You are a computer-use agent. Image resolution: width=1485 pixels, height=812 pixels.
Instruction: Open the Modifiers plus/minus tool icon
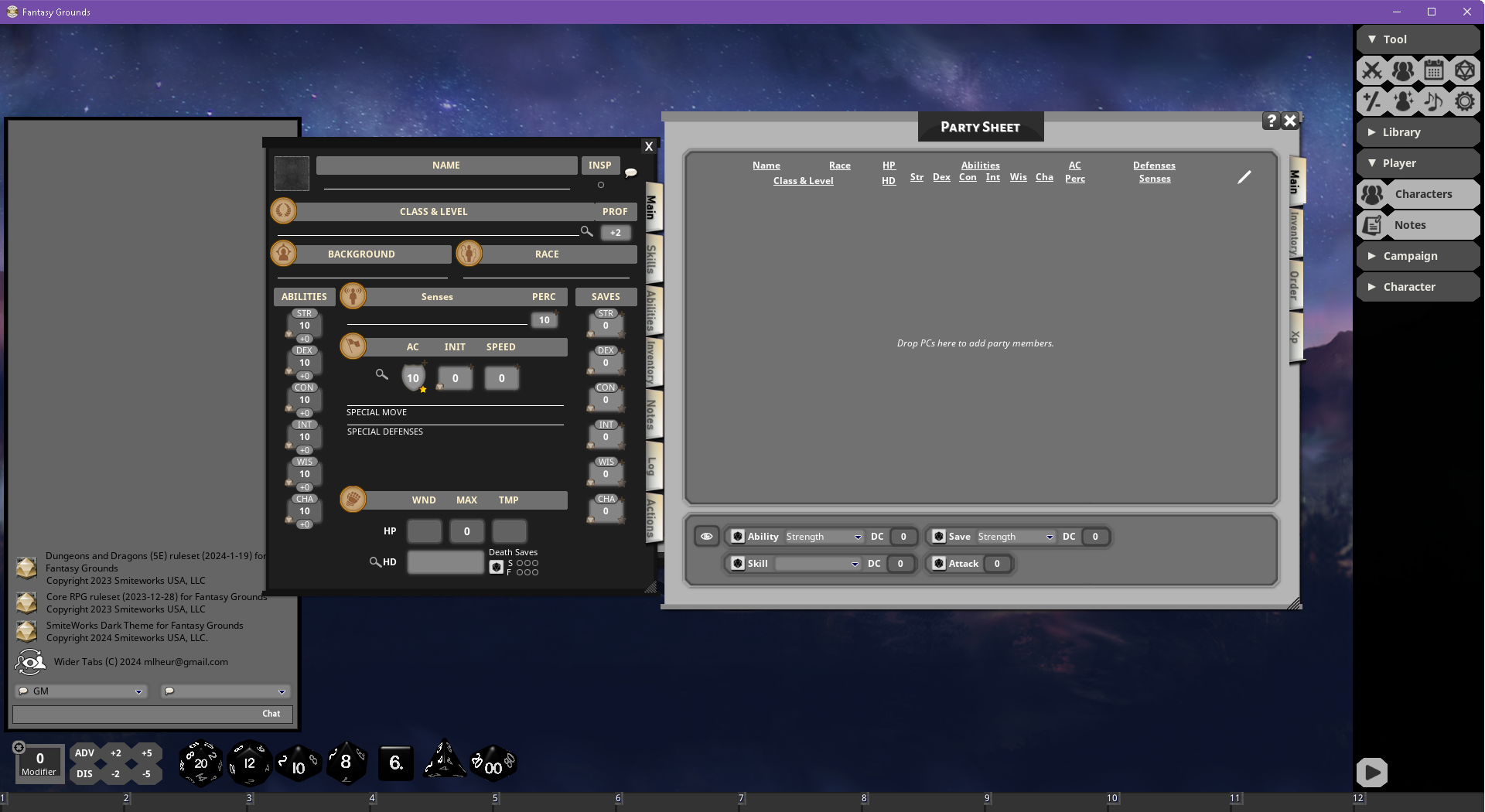(1372, 101)
